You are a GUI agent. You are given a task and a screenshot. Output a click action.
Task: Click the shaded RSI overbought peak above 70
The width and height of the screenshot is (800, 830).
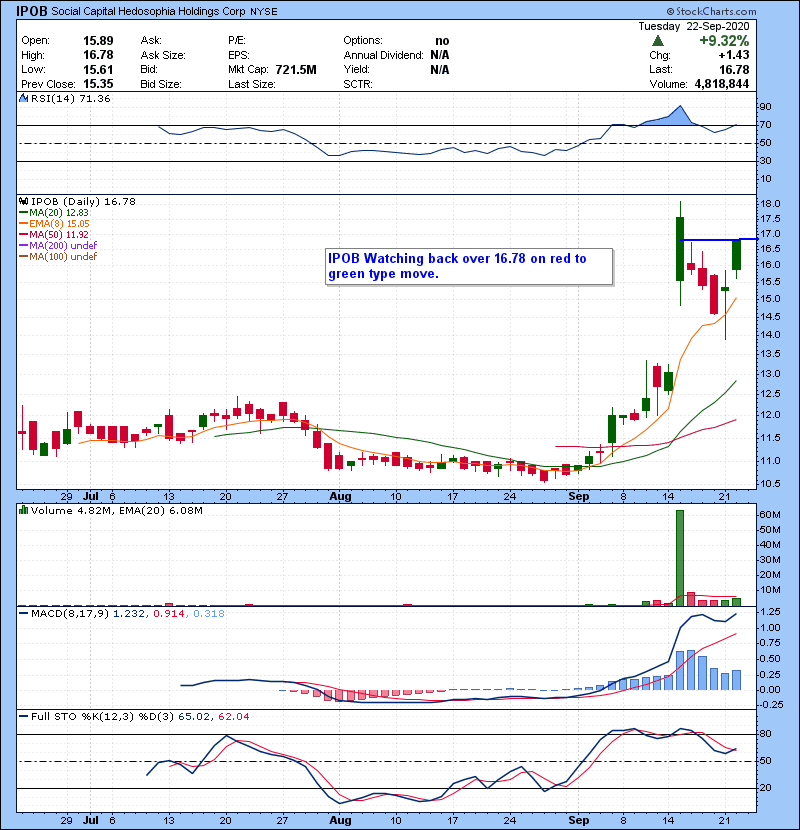click(x=675, y=118)
